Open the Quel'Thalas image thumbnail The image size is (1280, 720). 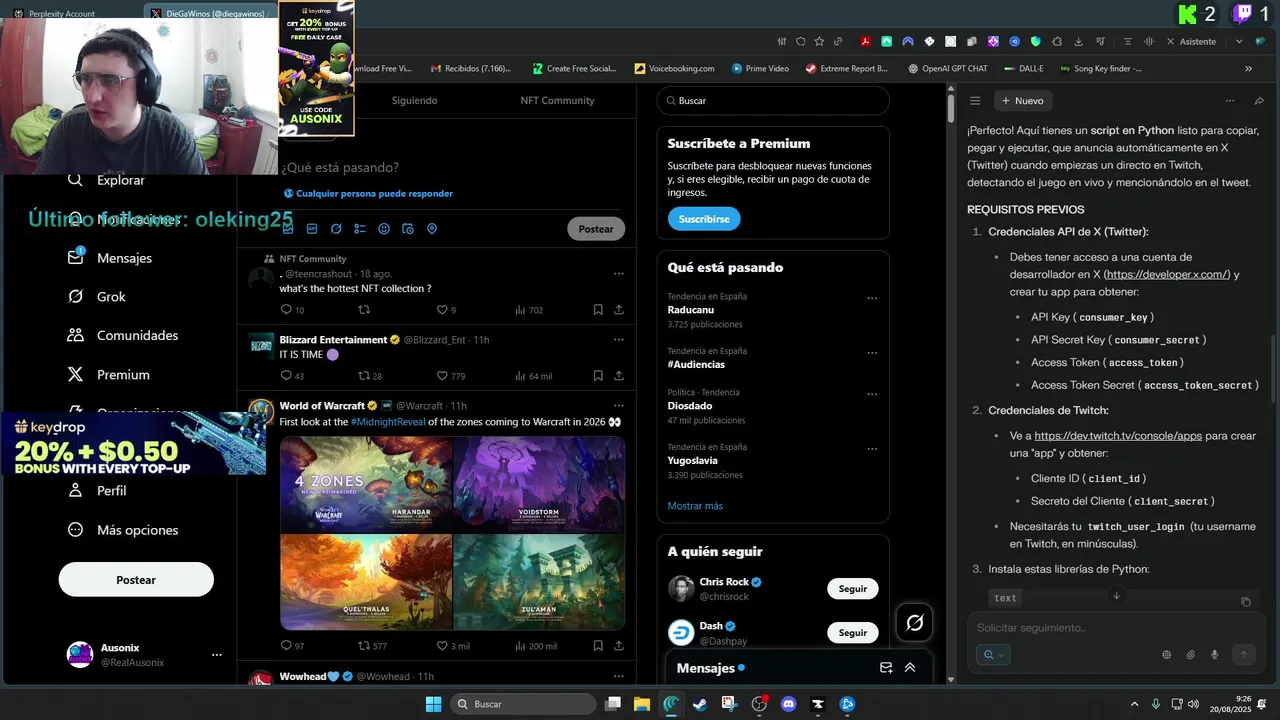[x=366, y=582]
